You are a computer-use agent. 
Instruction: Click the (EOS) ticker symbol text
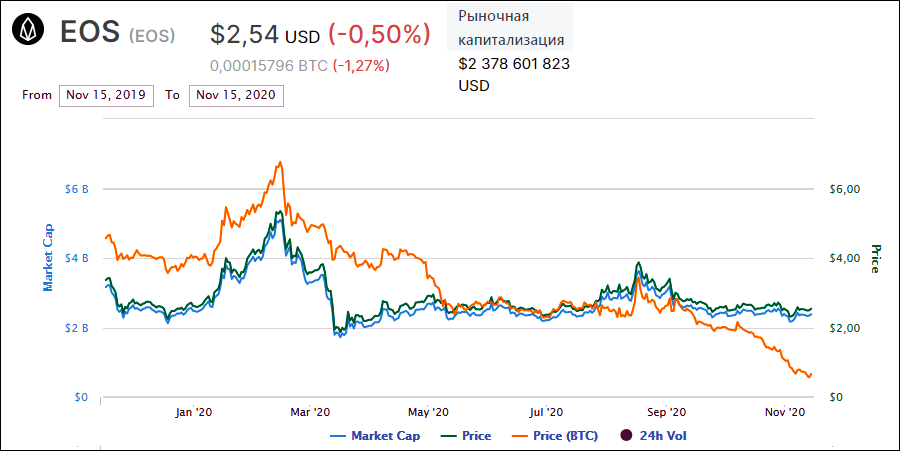point(152,36)
